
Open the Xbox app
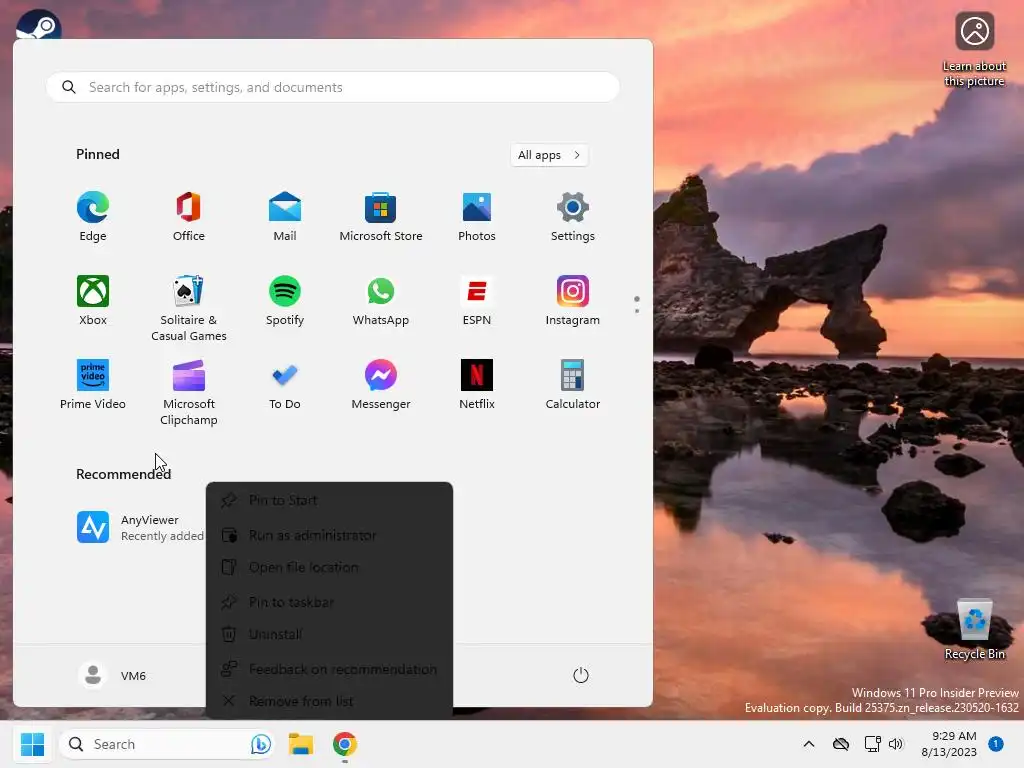[93, 300]
